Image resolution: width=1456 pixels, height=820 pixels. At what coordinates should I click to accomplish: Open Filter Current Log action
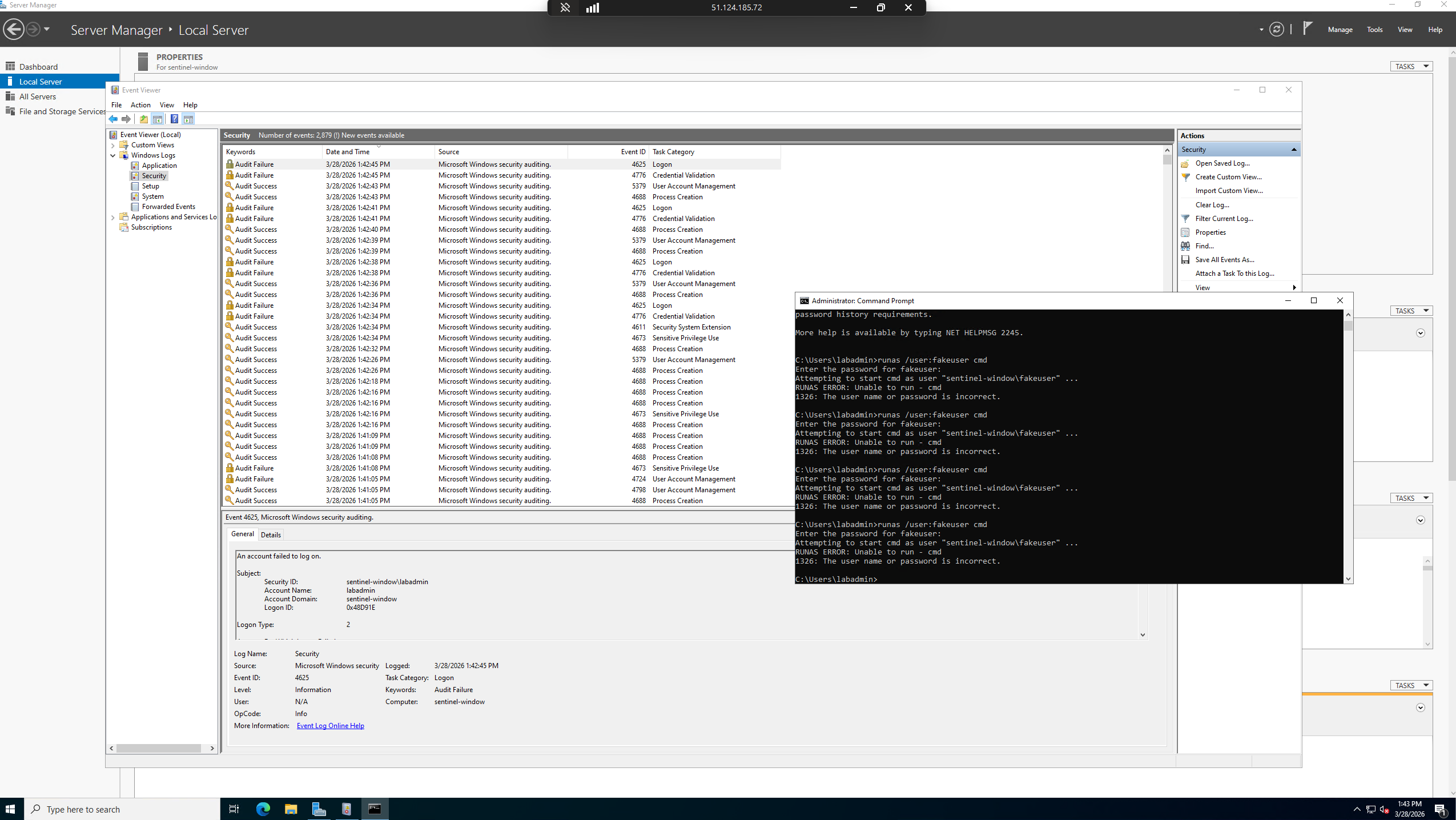[1224, 219]
